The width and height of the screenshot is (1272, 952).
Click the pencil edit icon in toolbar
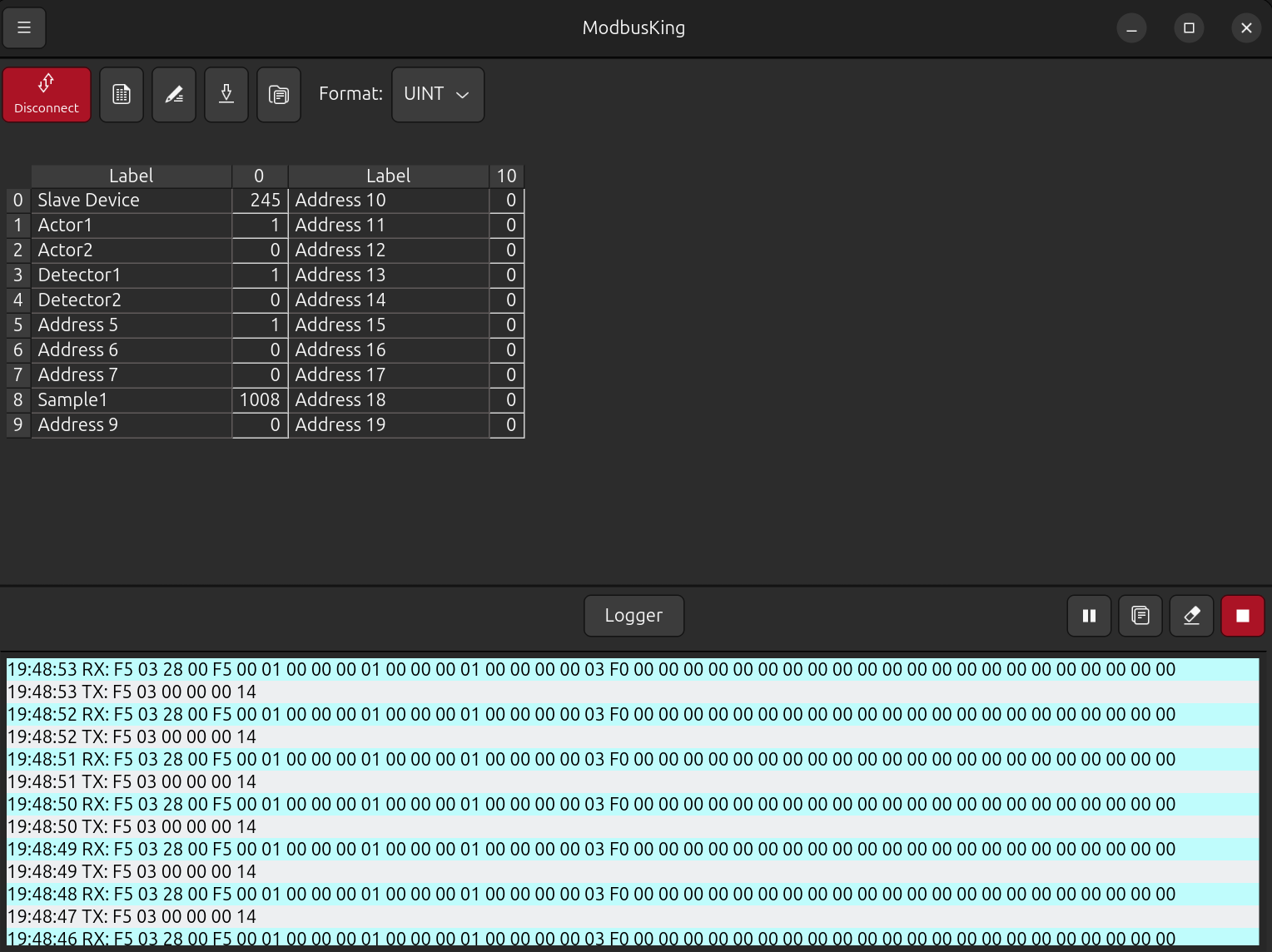174,95
